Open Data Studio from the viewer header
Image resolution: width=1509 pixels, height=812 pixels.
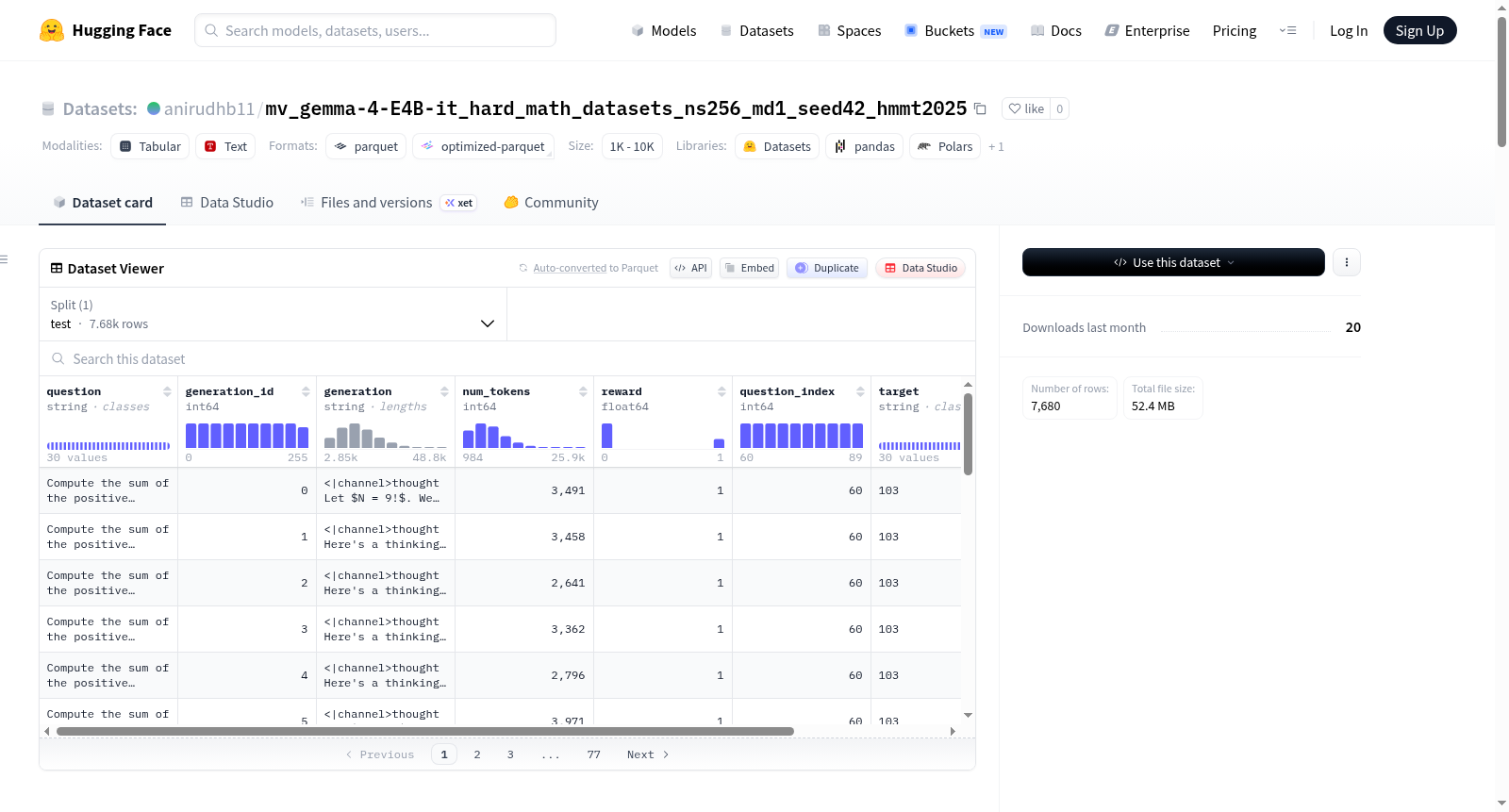tap(920, 268)
